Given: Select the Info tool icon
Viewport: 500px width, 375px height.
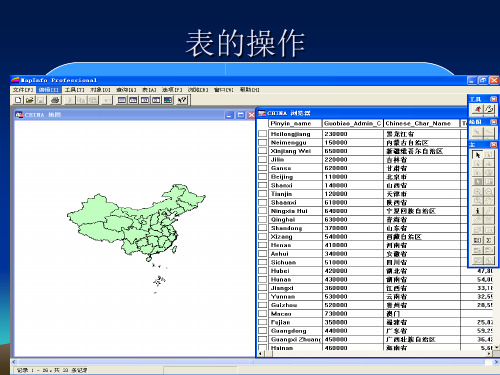Looking at the screenshot, I should [x=477, y=211].
